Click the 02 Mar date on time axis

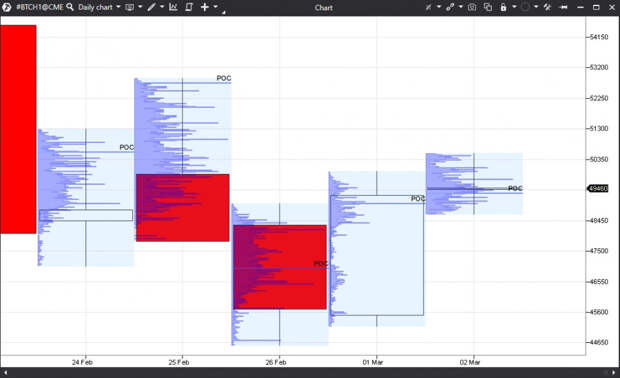pos(470,362)
